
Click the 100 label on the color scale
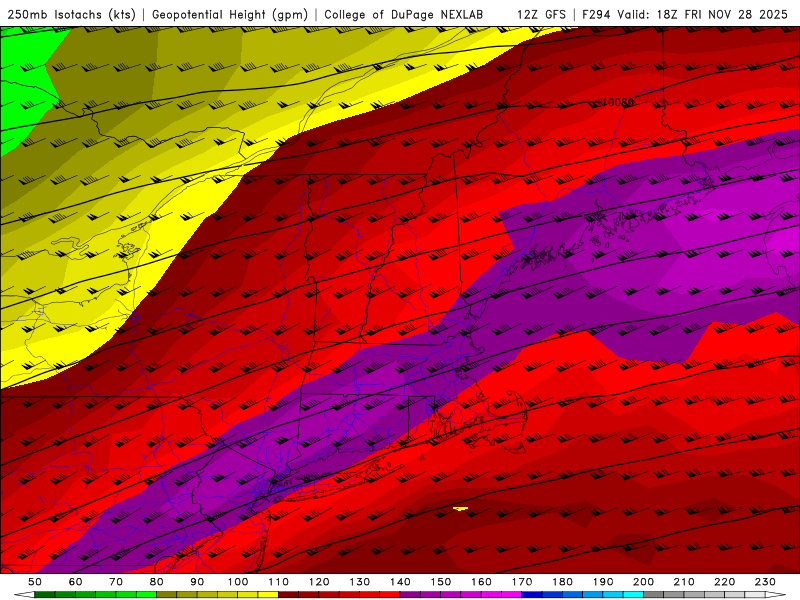click(238, 582)
